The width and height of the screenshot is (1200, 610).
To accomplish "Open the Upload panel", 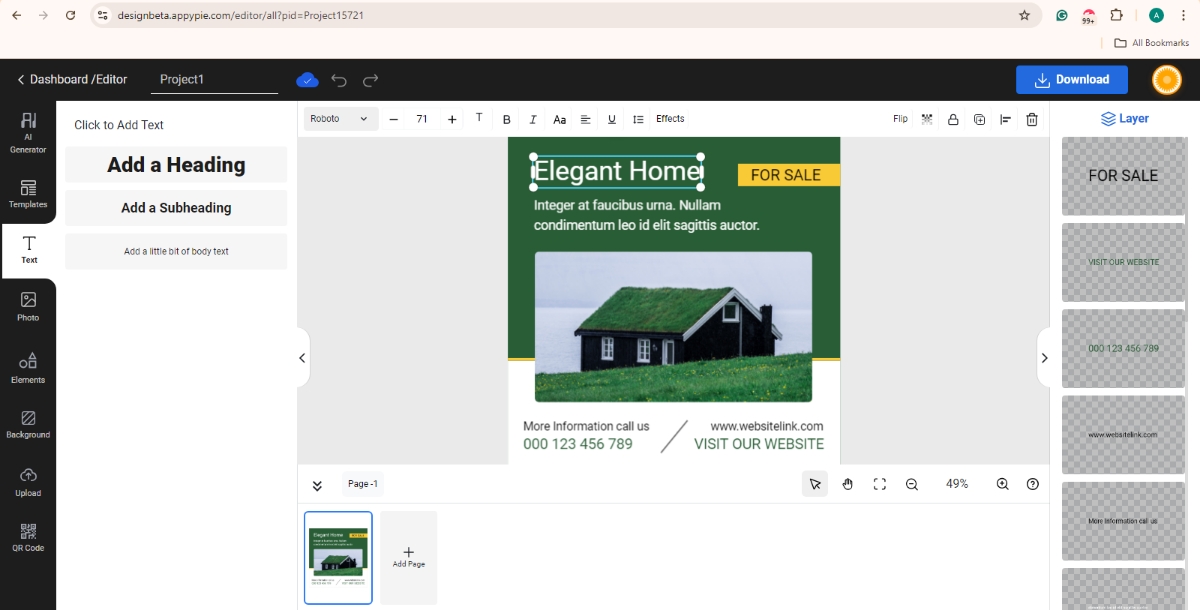I will (x=28, y=480).
